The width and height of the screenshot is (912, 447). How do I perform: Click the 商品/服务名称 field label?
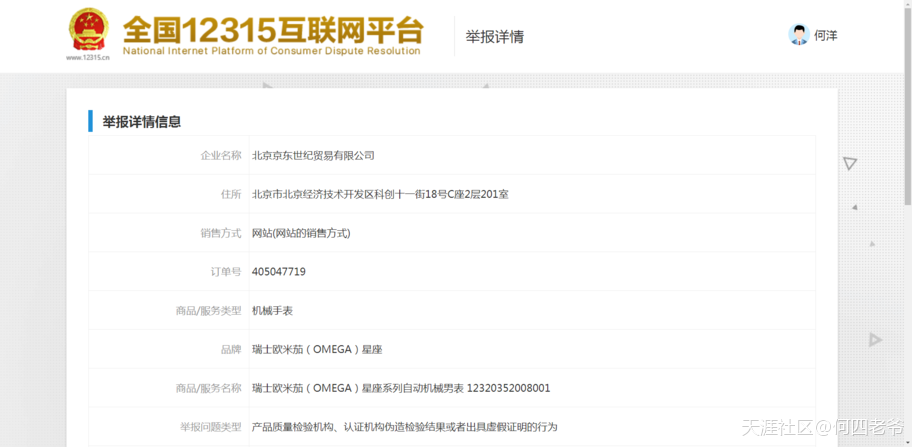pyautogui.click(x=208, y=388)
